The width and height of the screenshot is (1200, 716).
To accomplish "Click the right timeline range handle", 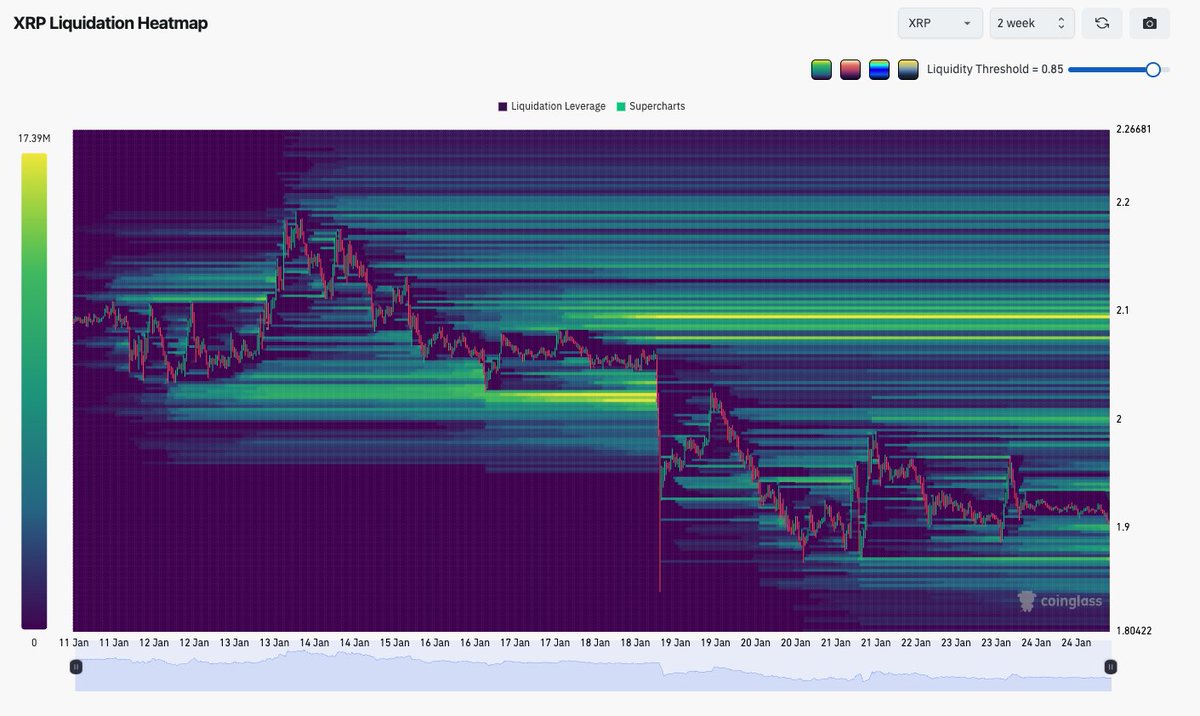I will click(x=1109, y=667).
